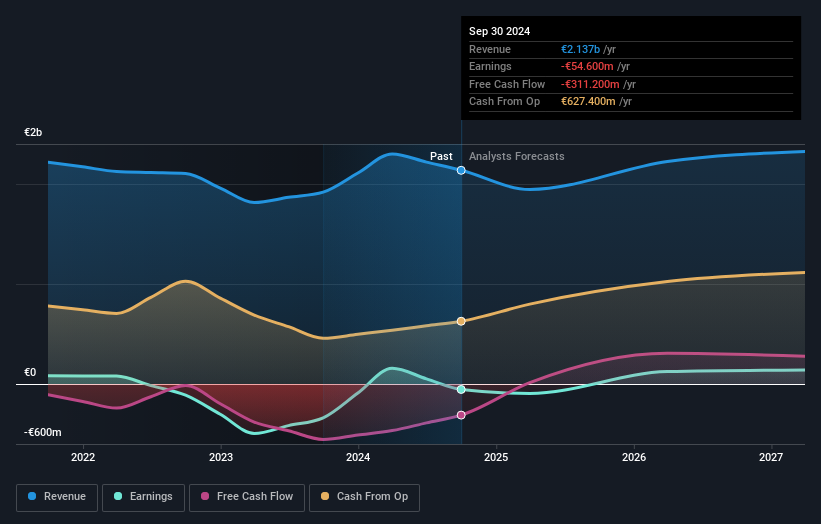Click the 2025 x-axis label
Image resolution: width=821 pixels, height=524 pixels.
click(496, 458)
